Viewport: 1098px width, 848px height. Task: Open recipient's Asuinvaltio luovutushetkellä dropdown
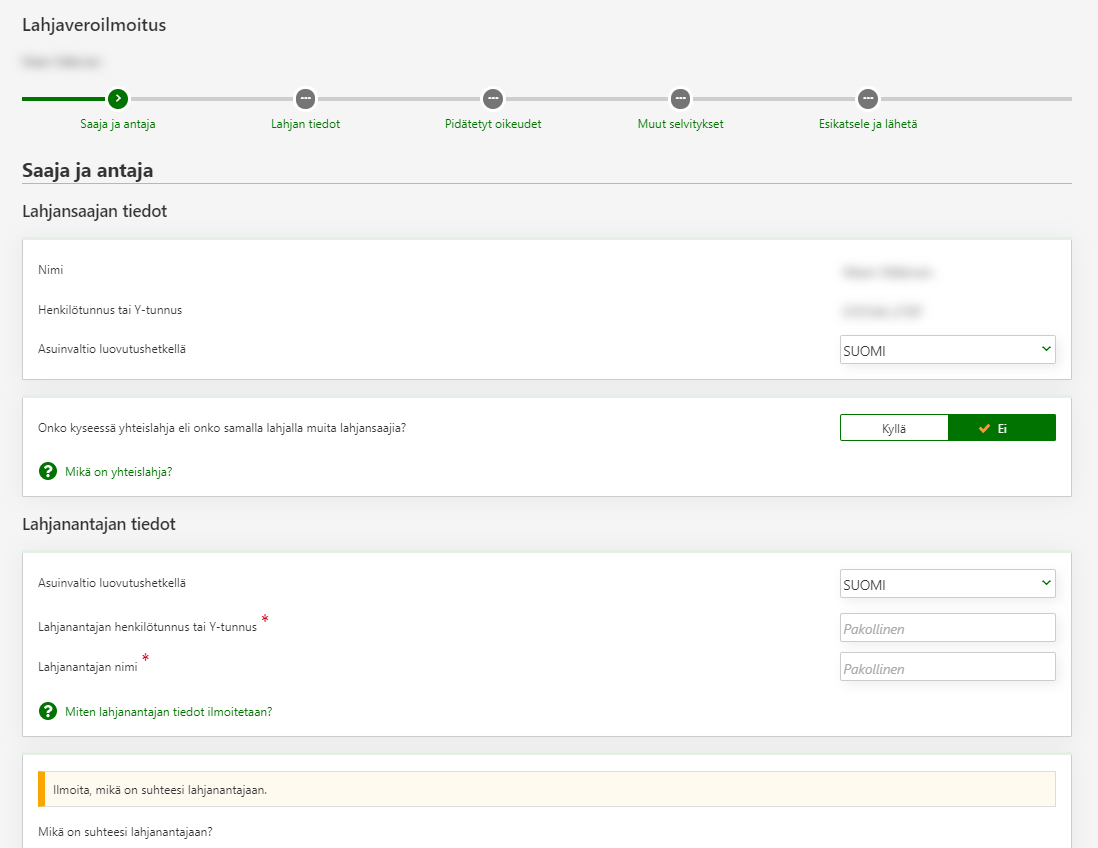tap(947, 350)
